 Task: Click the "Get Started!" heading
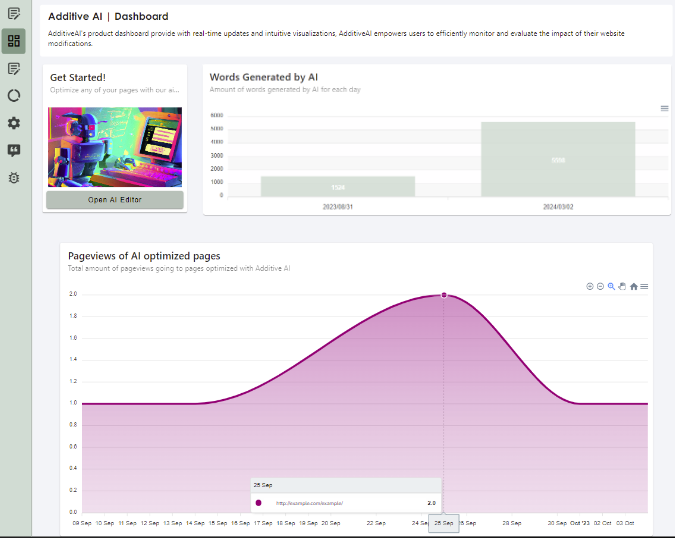pos(78,77)
